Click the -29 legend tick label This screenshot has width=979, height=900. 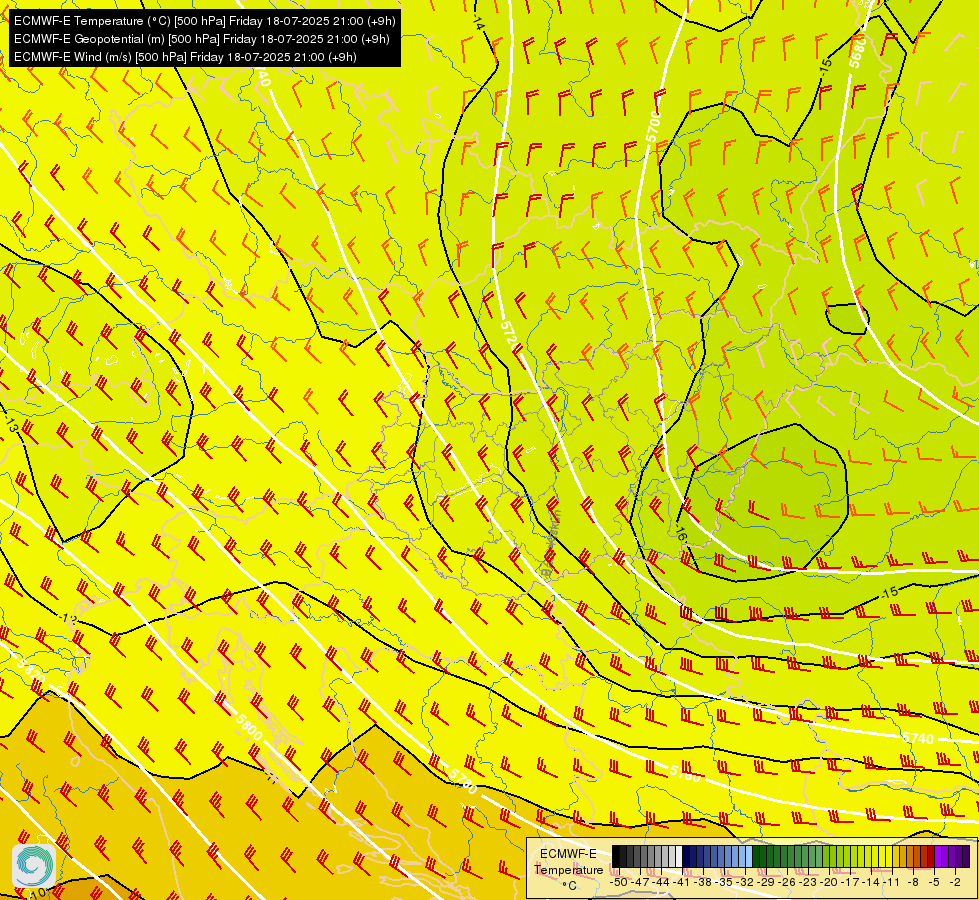pos(765,883)
